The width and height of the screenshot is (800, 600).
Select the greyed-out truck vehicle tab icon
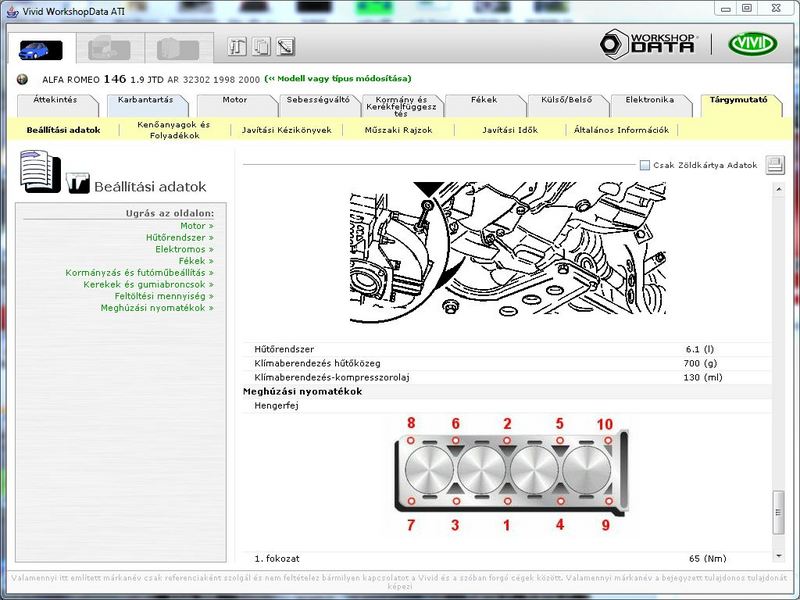[x=178, y=49]
